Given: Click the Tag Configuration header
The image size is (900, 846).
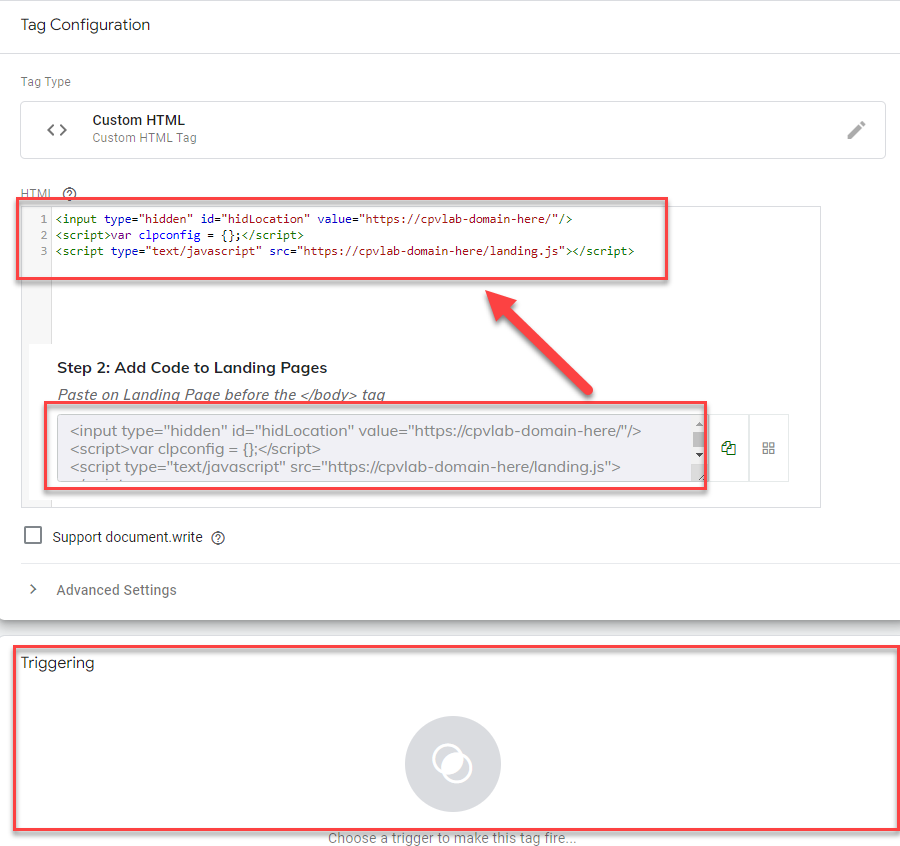Looking at the screenshot, I should (85, 25).
